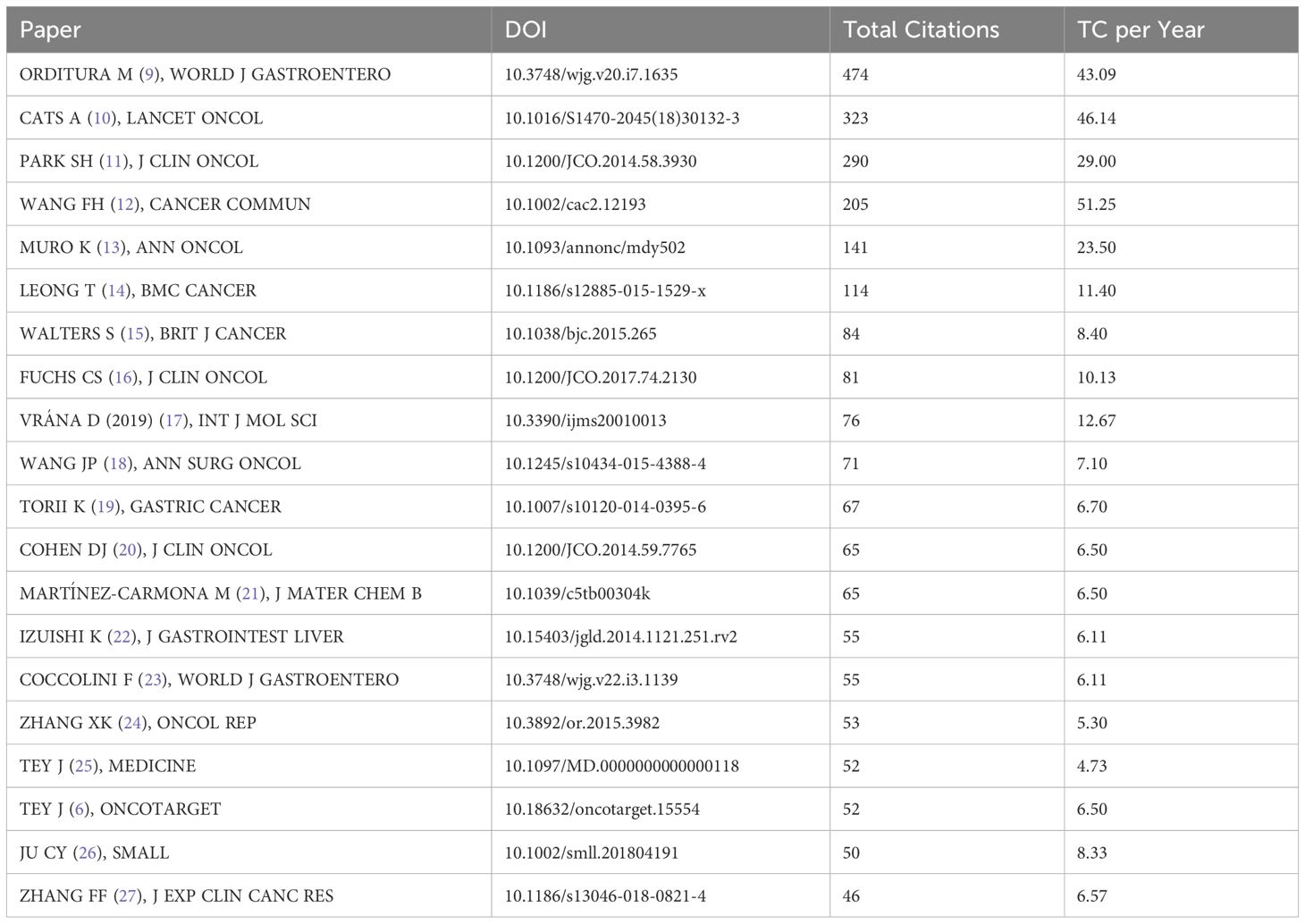1305x924 pixels.
Task: Open reference link 13 for MURO K
Action: click(x=112, y=248)
